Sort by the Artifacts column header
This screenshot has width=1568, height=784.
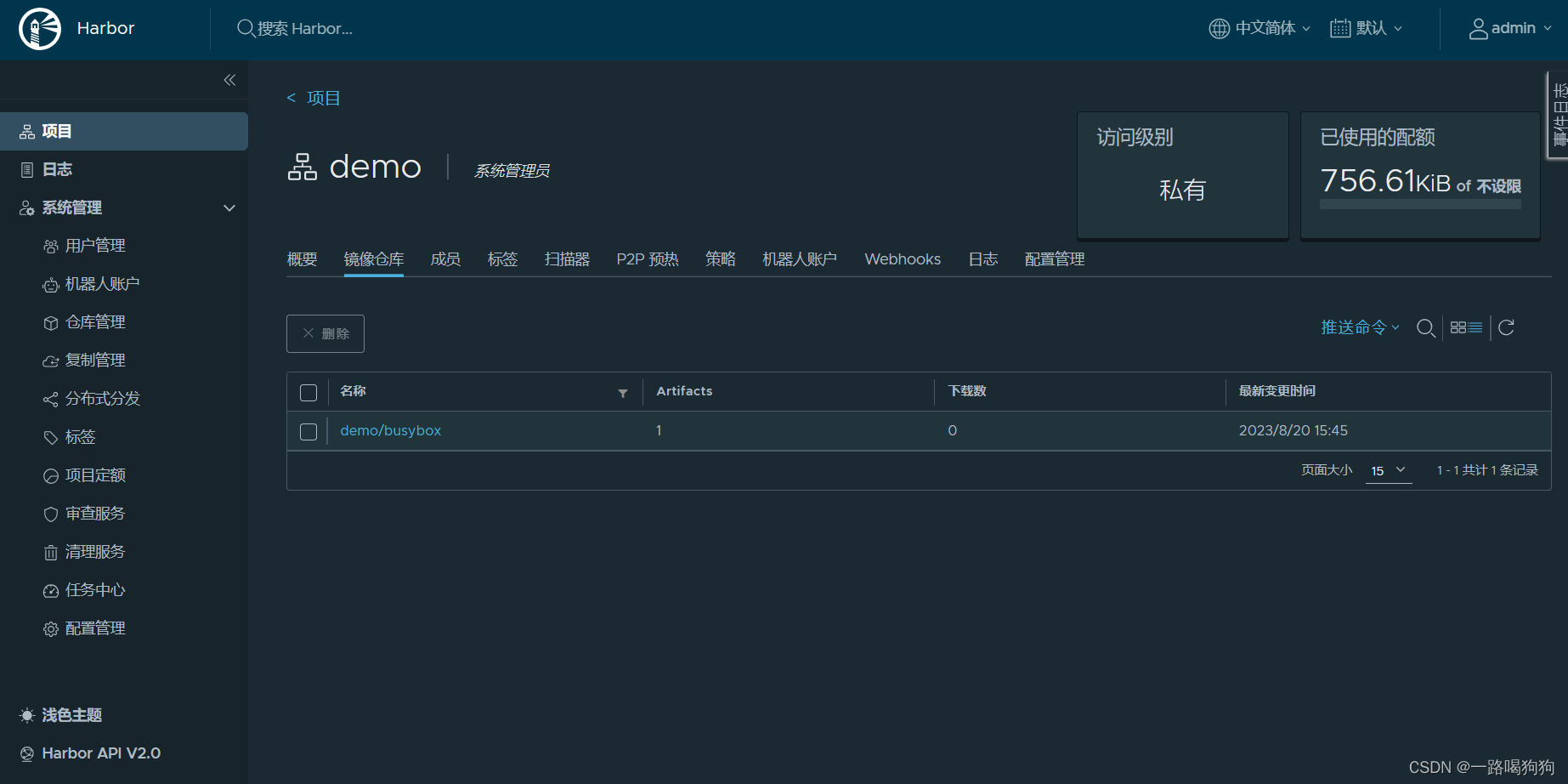click(684, 391)
